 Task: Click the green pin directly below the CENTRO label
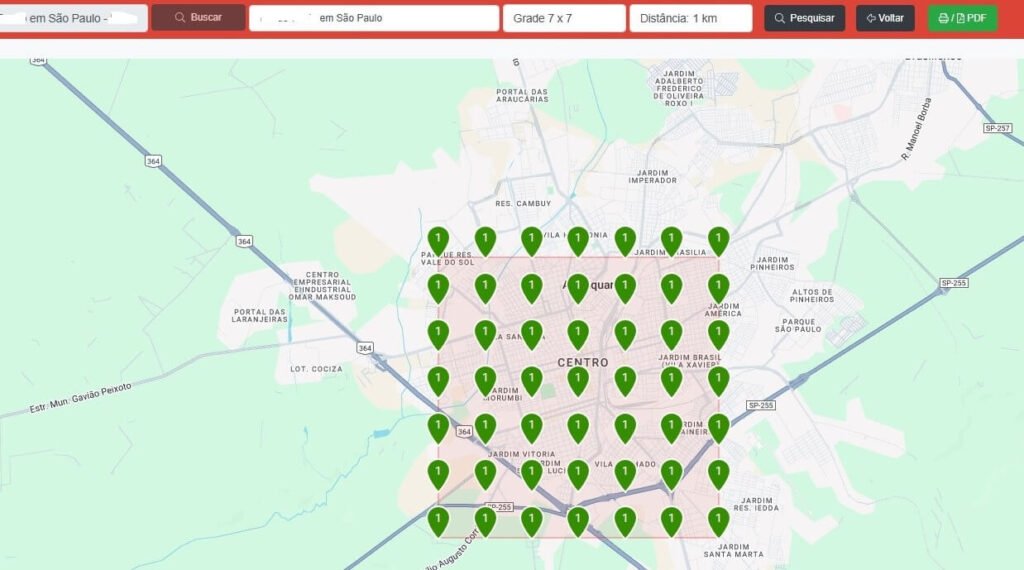pos(578,381)
